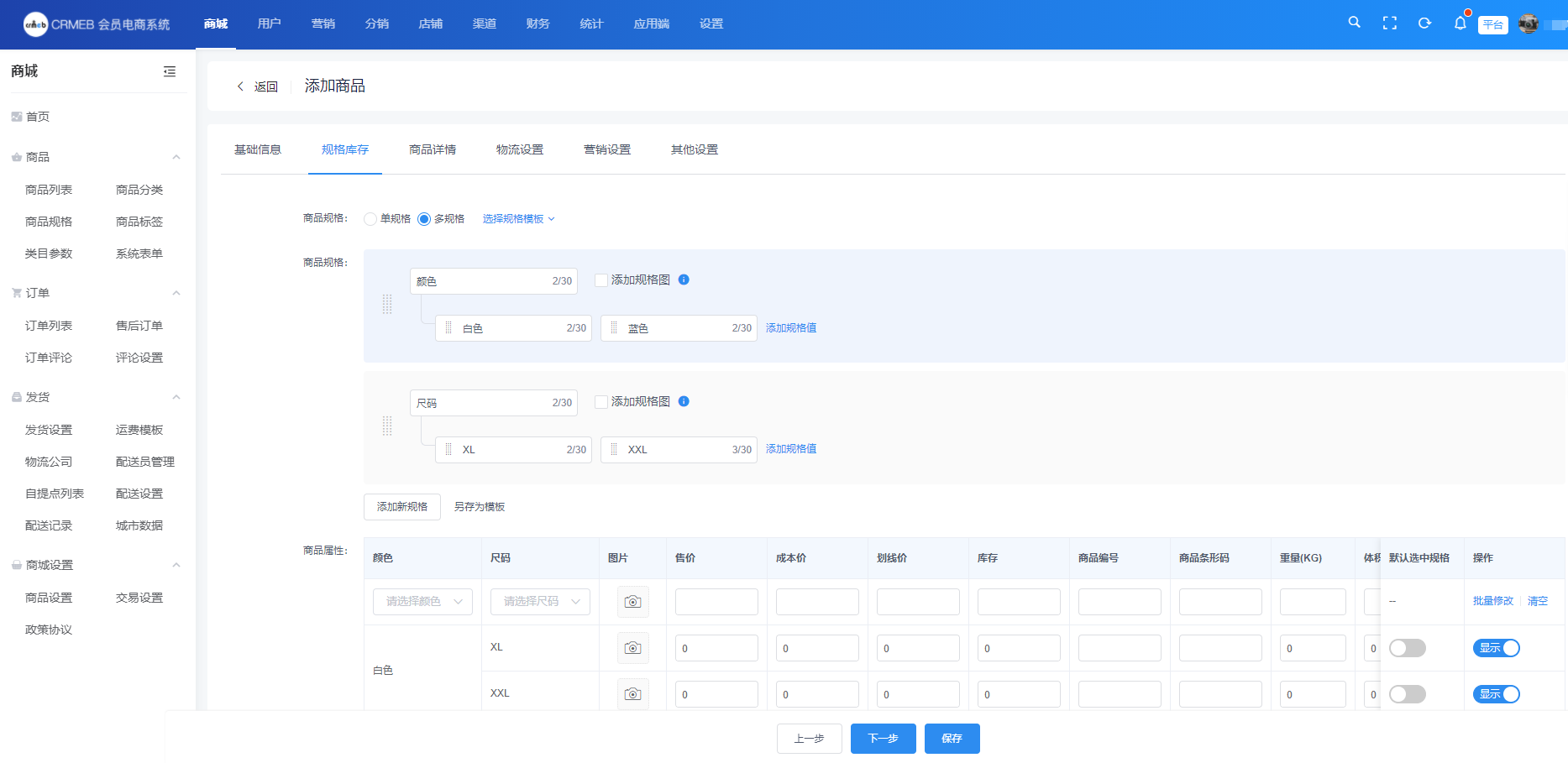Click the 下一步 button

point(883,739)
